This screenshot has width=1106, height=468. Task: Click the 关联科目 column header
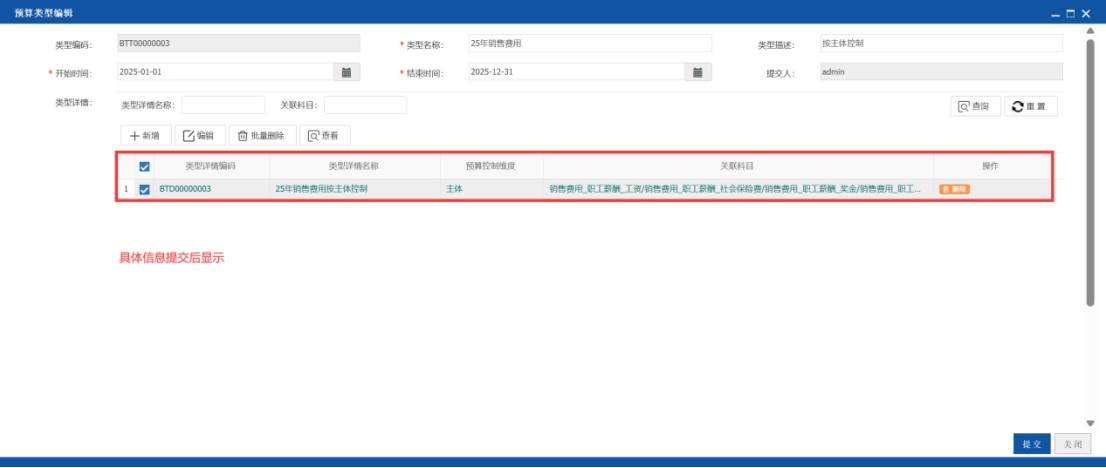point(738,167)
